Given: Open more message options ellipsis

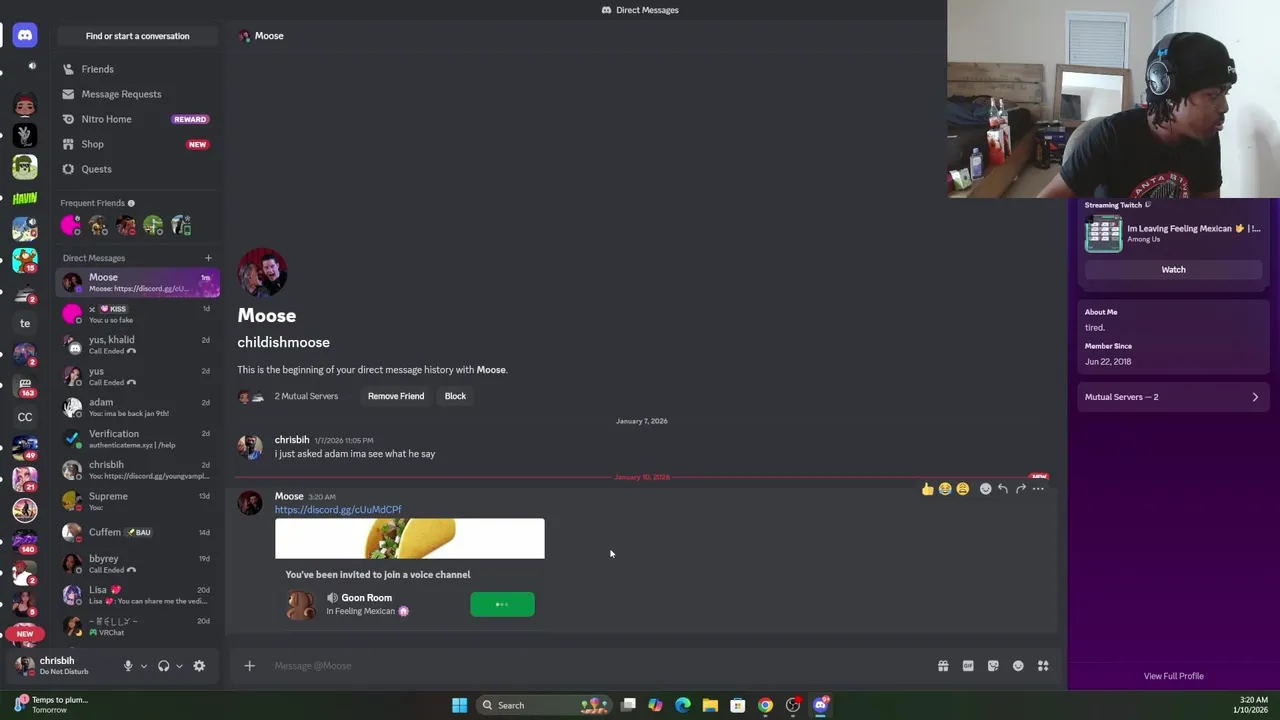Looking at the screenshot, I should coord(1038,489).
